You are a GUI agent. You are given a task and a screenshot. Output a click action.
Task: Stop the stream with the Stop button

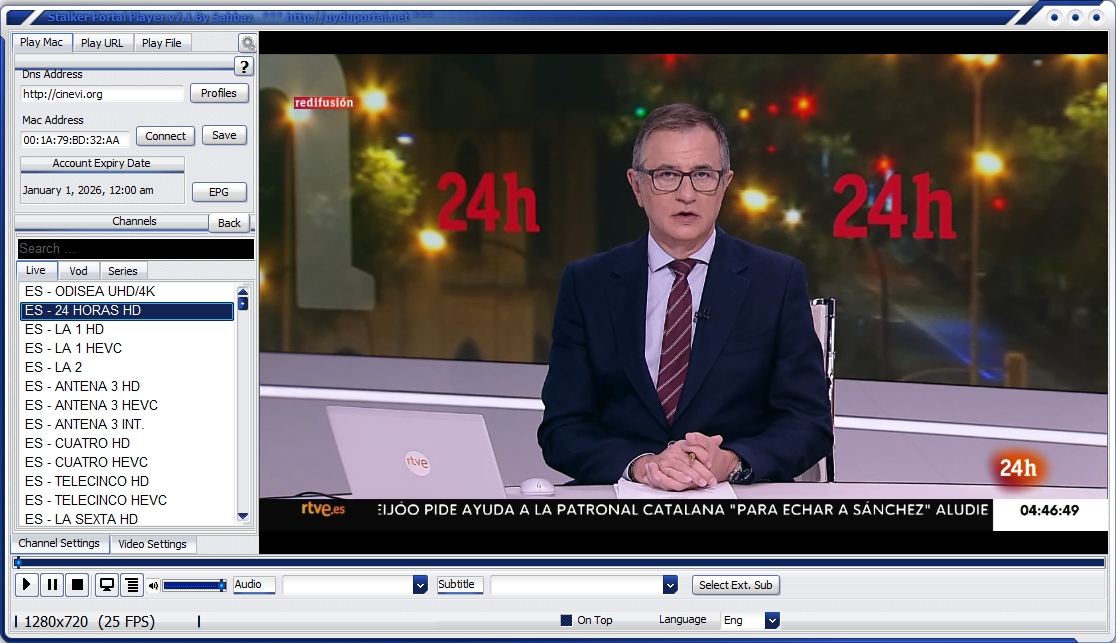pyautogui.click(x=78, y=585)
